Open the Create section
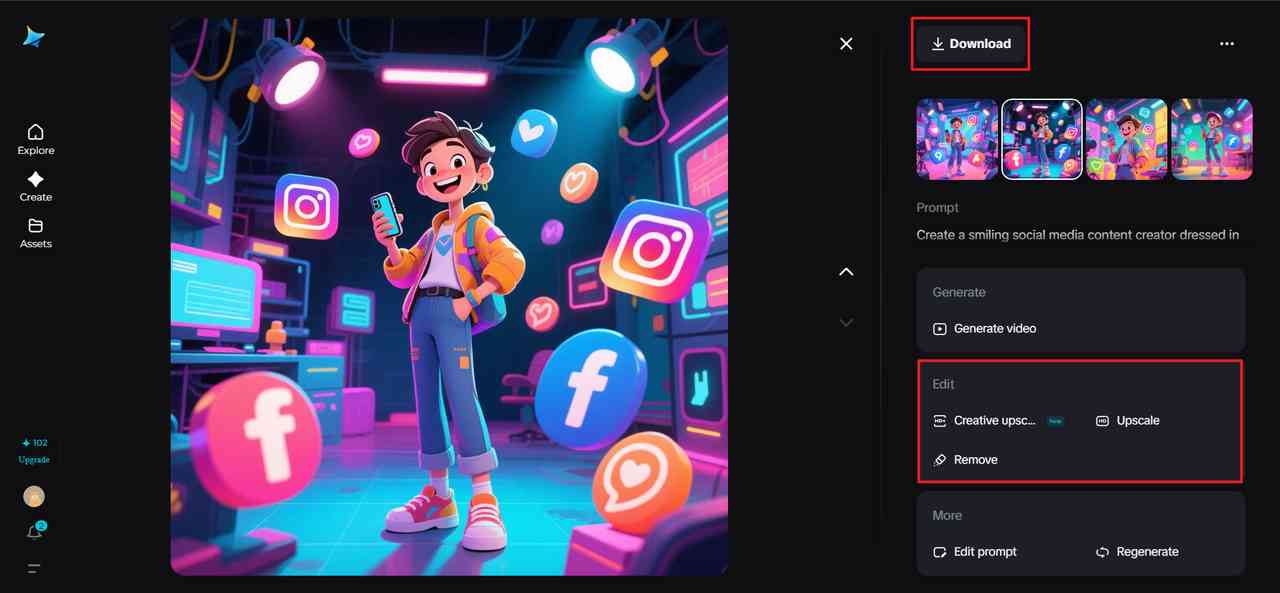The image size is (1280, 593). pos(35,186)
